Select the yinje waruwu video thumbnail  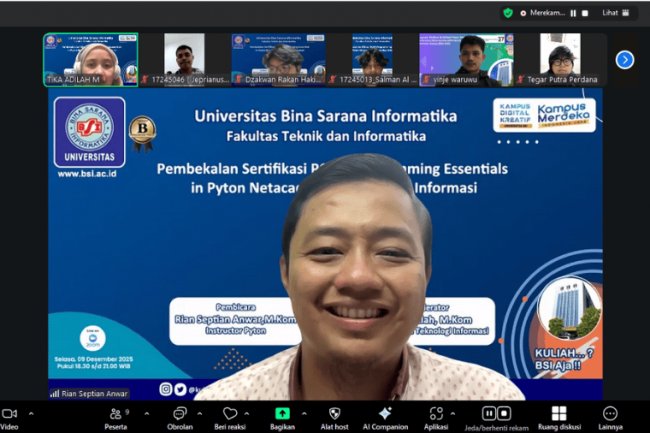coord(466,60)
